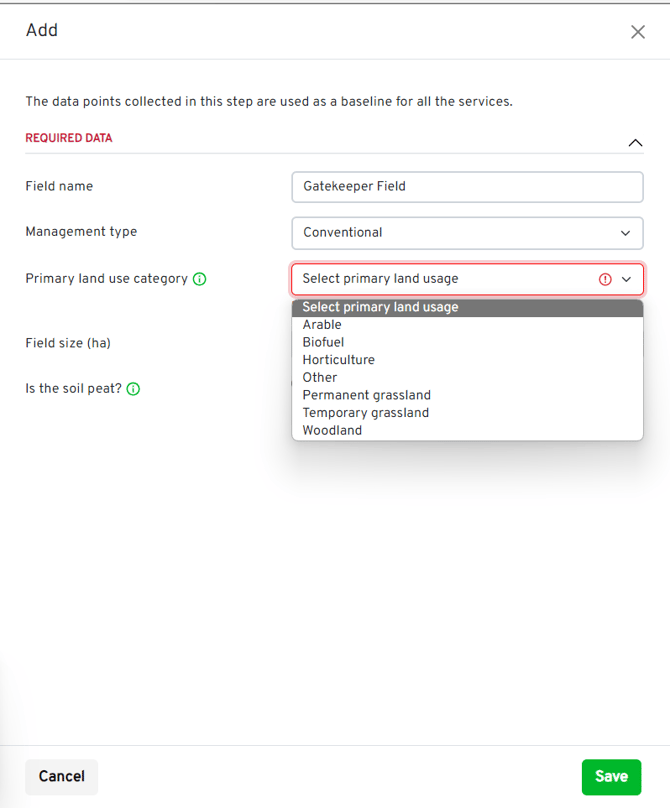The image size is (670, 808).
Task: Close the Add dialog with X
Action: coord(638,32)
